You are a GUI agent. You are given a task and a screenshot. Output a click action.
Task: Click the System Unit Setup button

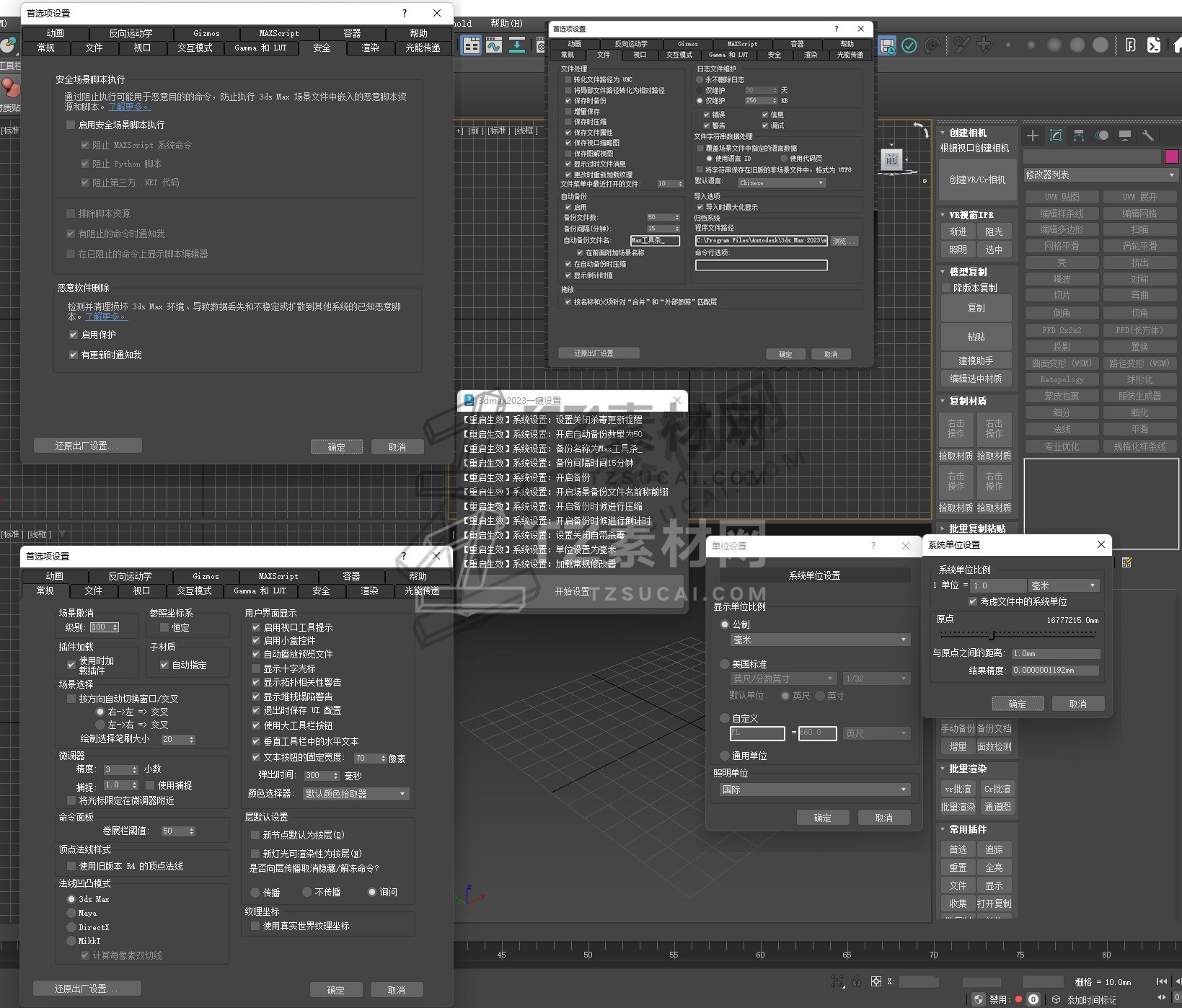point(814,575)
